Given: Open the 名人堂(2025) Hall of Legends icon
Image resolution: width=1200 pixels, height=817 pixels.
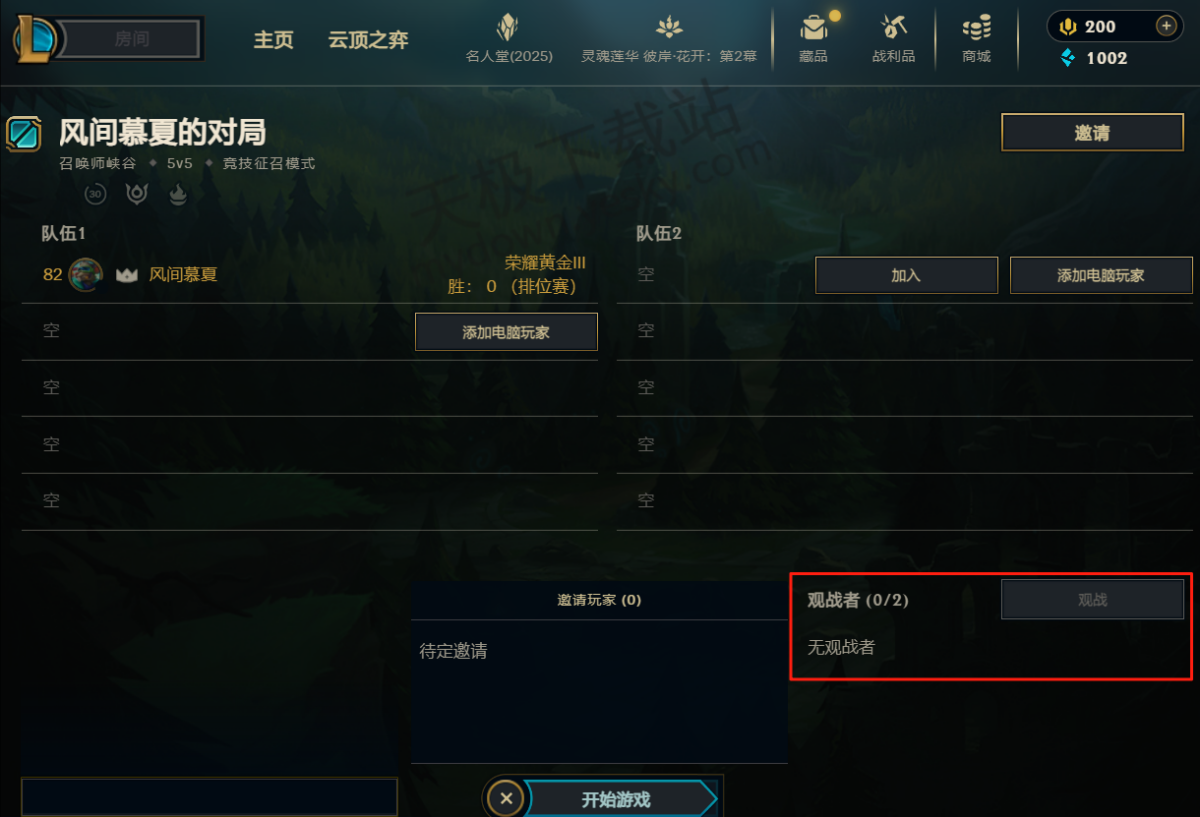Looking at the screenshot, I should click(508, 27).
